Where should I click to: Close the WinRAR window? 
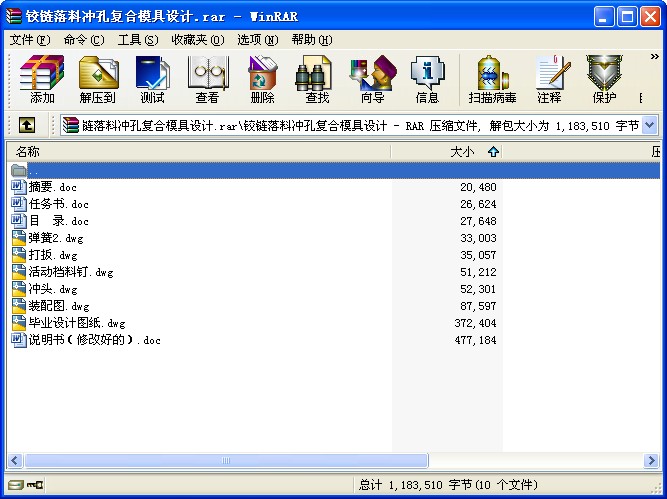pos(650,17)
